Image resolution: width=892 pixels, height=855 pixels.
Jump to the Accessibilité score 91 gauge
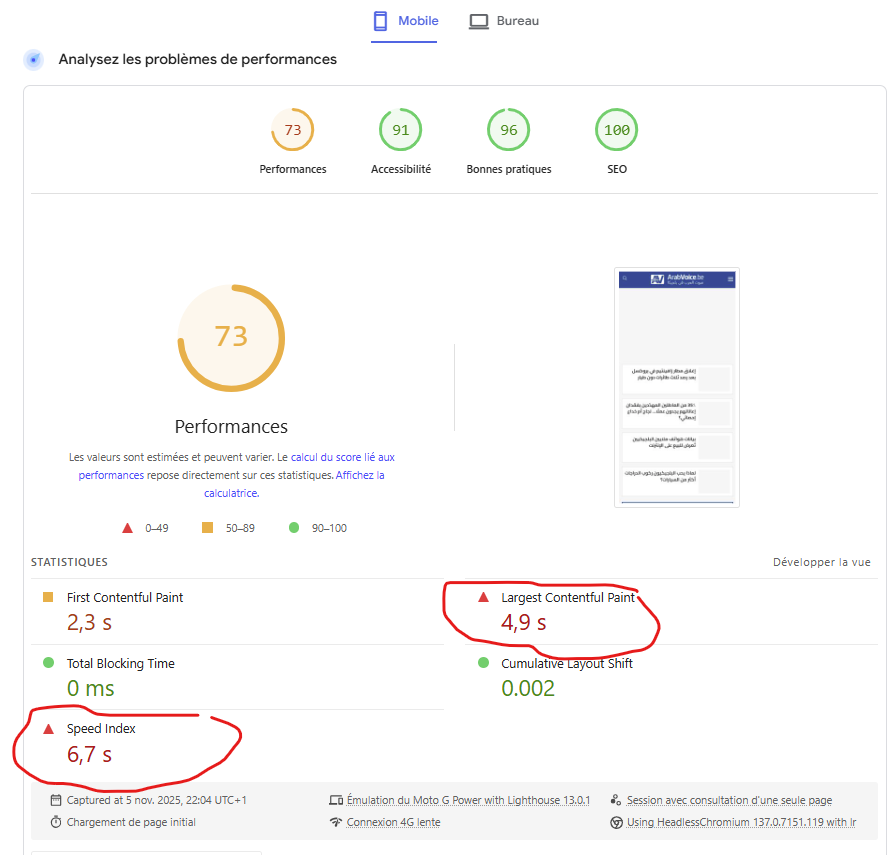pos(400,130)
